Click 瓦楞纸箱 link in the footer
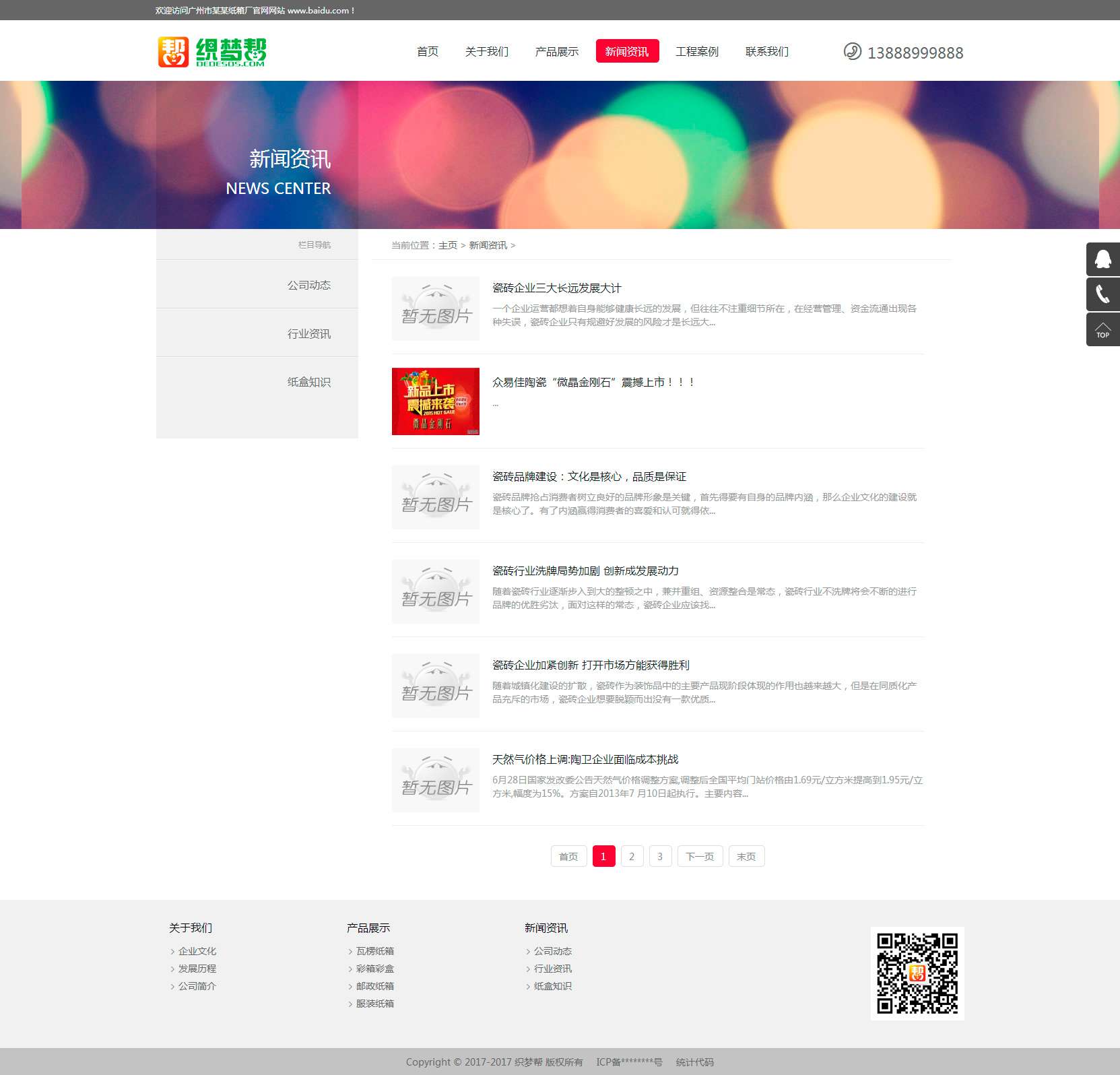The height and width of the screenshot is (1075, 1120). 374,951
